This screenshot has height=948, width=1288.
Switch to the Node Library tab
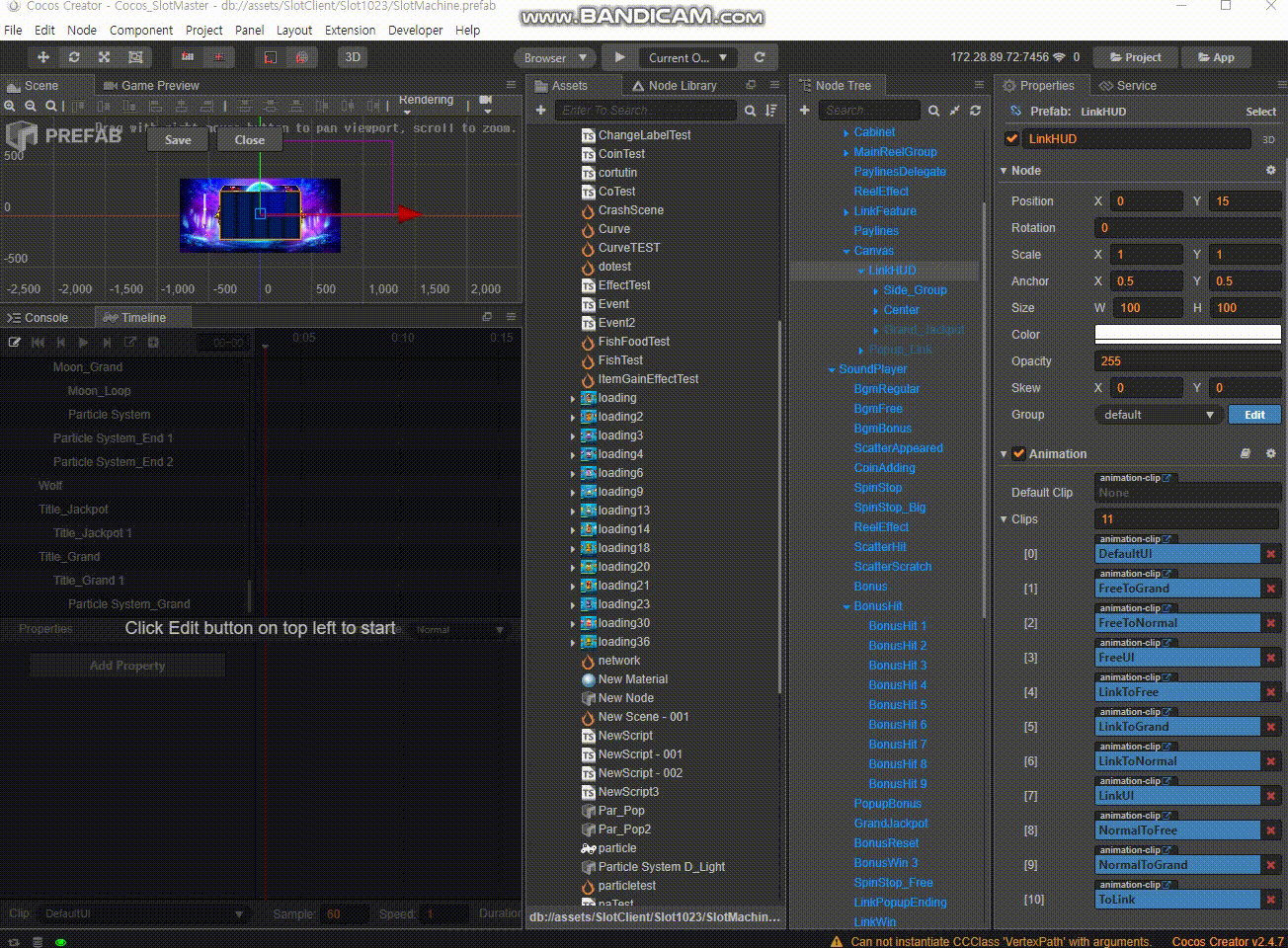[675, 86]
